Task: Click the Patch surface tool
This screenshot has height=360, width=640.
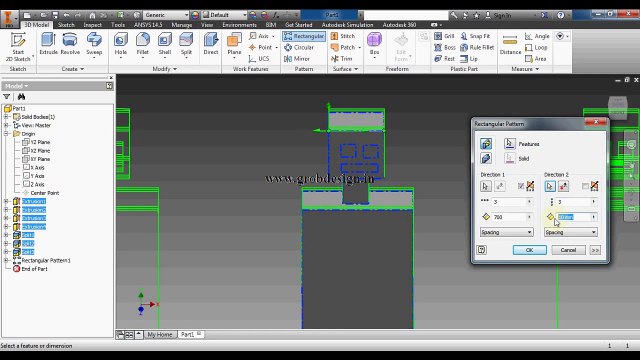Action: pos(343,47)
